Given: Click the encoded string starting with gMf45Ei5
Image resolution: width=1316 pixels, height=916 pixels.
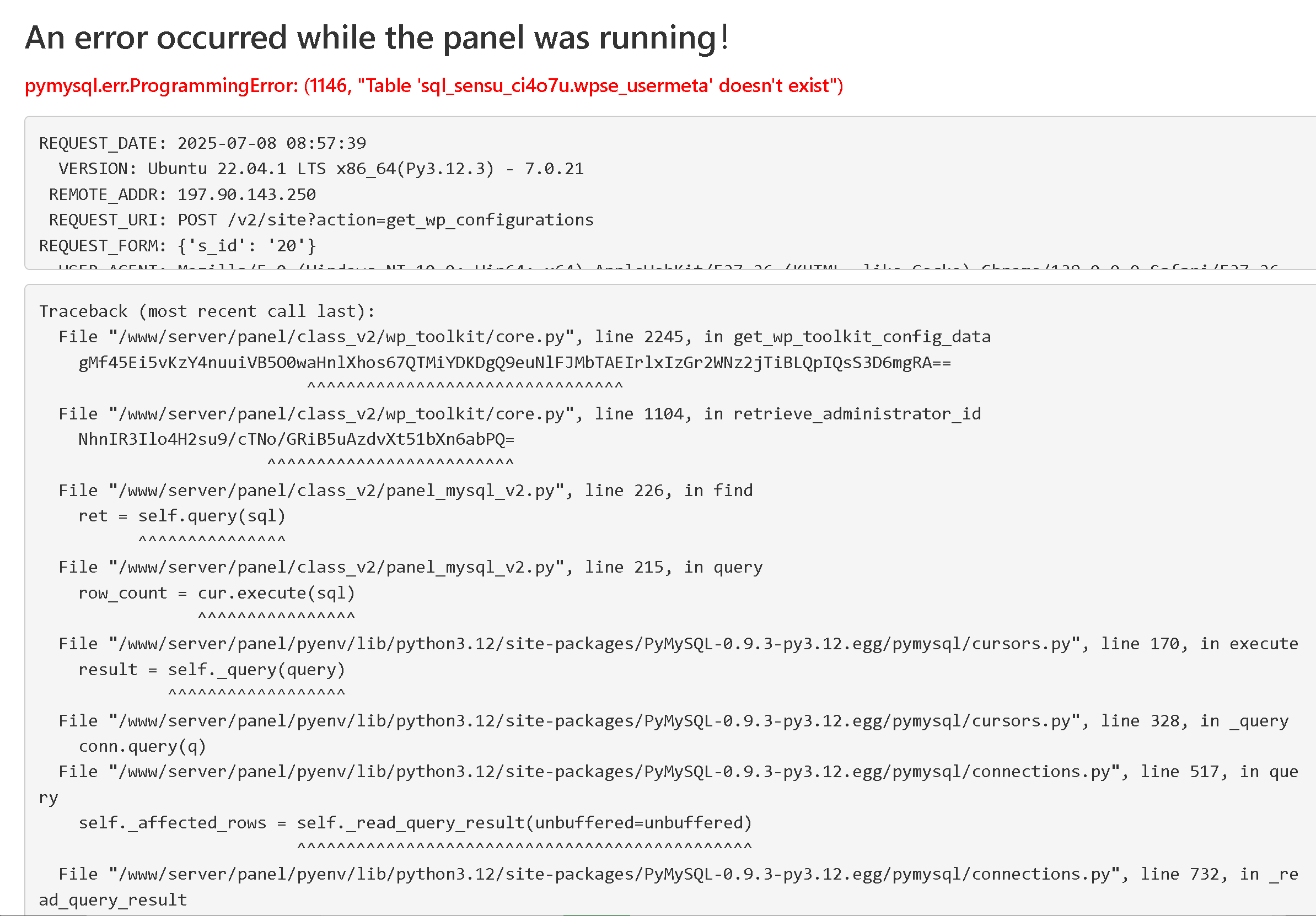Looking at the screenshot, I should point(514,362).
